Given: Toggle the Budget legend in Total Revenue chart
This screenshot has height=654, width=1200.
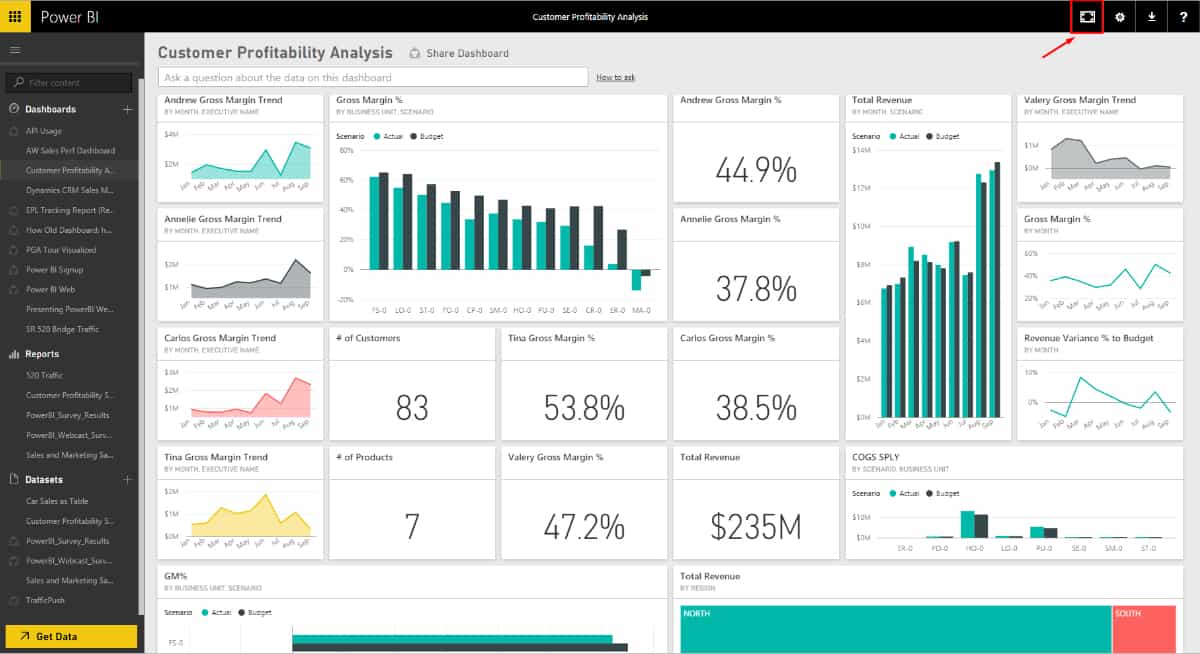Looking at the screenshot, I should [x=944, y=135].
